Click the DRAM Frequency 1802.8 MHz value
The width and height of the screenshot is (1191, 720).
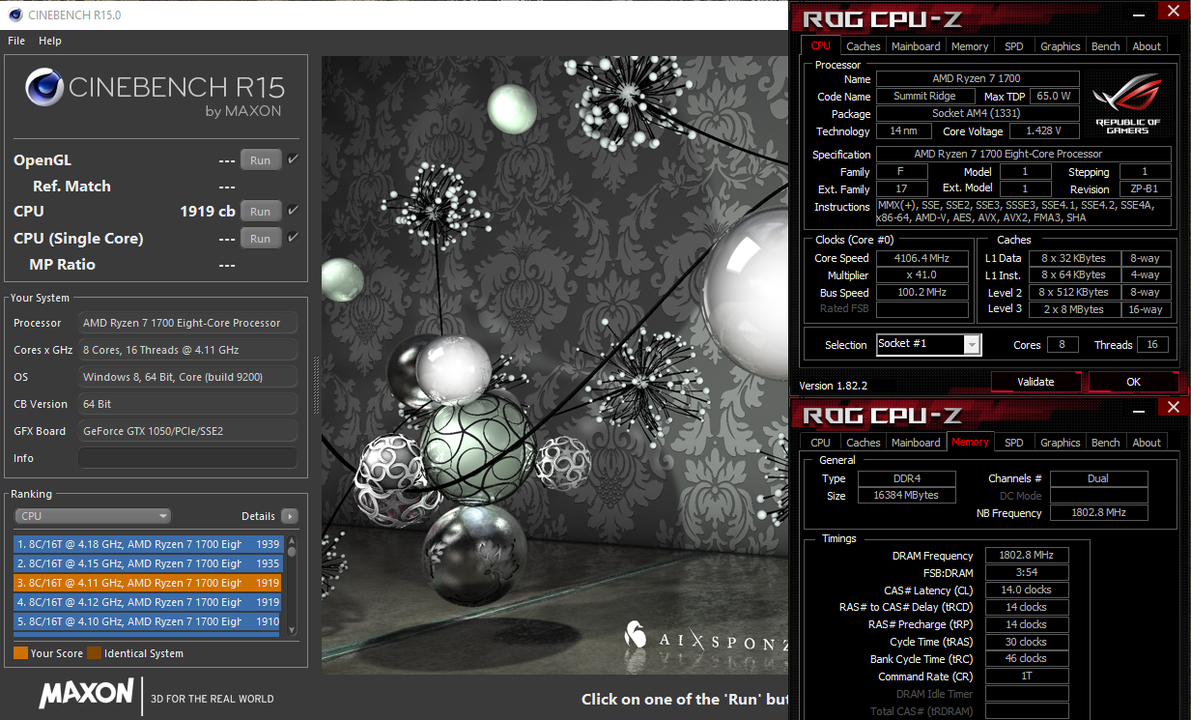pos(1026,555)
